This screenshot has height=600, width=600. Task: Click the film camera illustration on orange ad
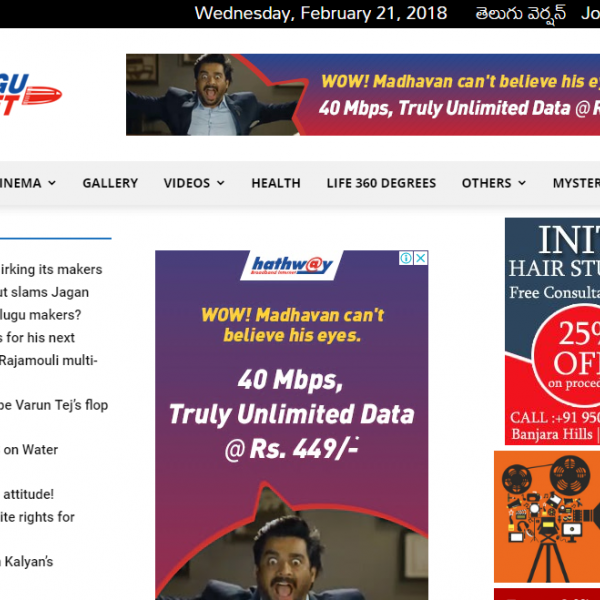click(x=546, y=516)
